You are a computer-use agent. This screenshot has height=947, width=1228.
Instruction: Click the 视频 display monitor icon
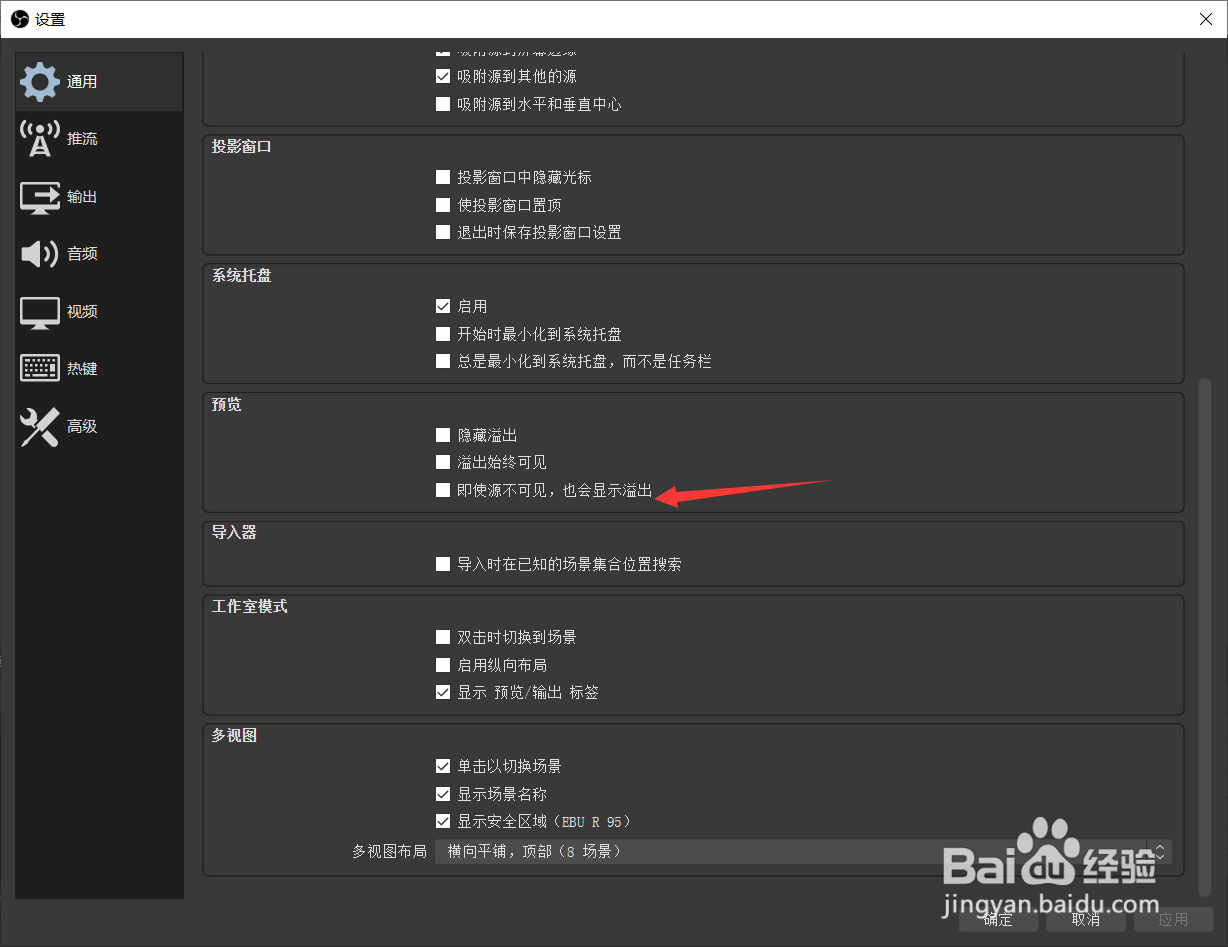pos(40,312)
